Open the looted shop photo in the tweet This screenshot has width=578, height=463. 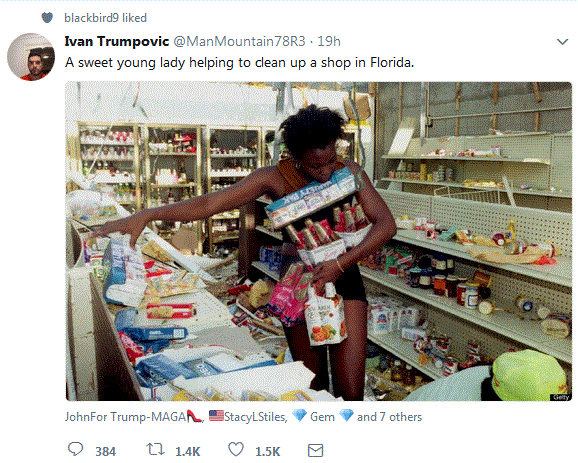point(318,241)
